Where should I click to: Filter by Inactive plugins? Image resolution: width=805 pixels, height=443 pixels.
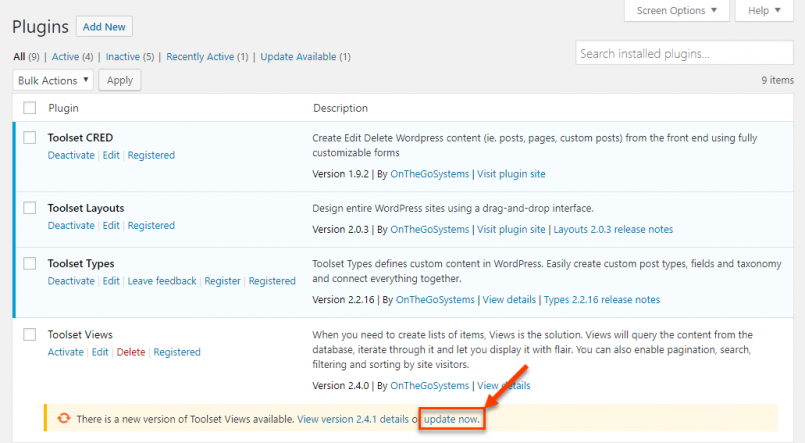click(x=123, y=56)
